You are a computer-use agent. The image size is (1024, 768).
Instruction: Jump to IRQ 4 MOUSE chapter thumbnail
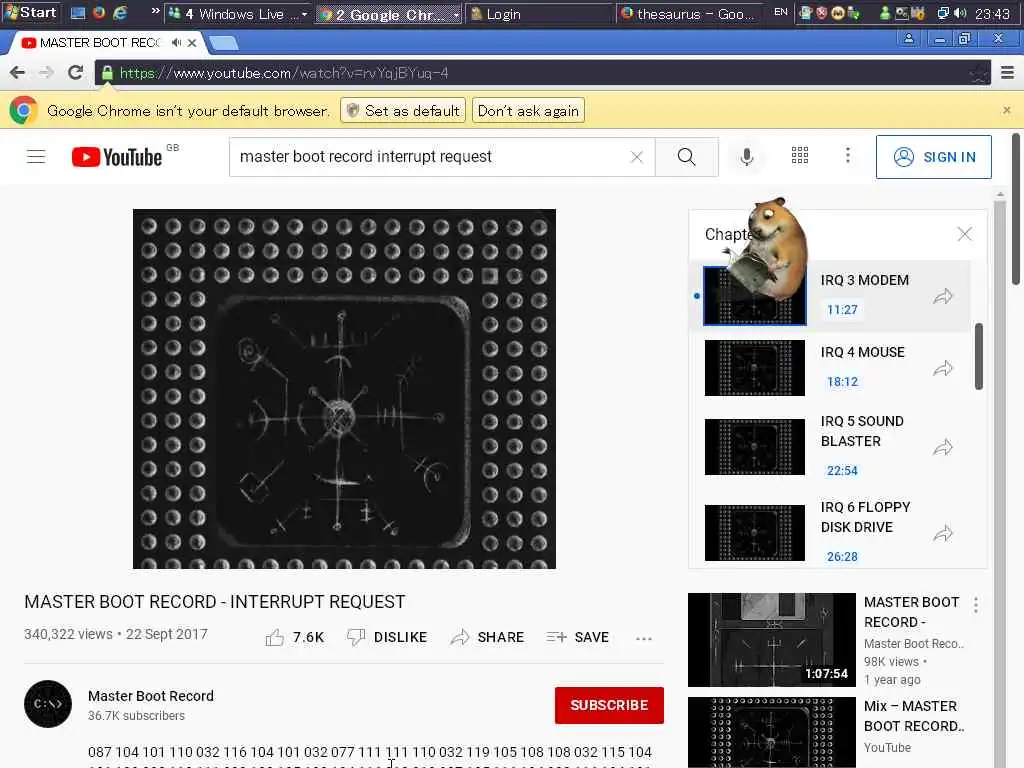[755, 368]
